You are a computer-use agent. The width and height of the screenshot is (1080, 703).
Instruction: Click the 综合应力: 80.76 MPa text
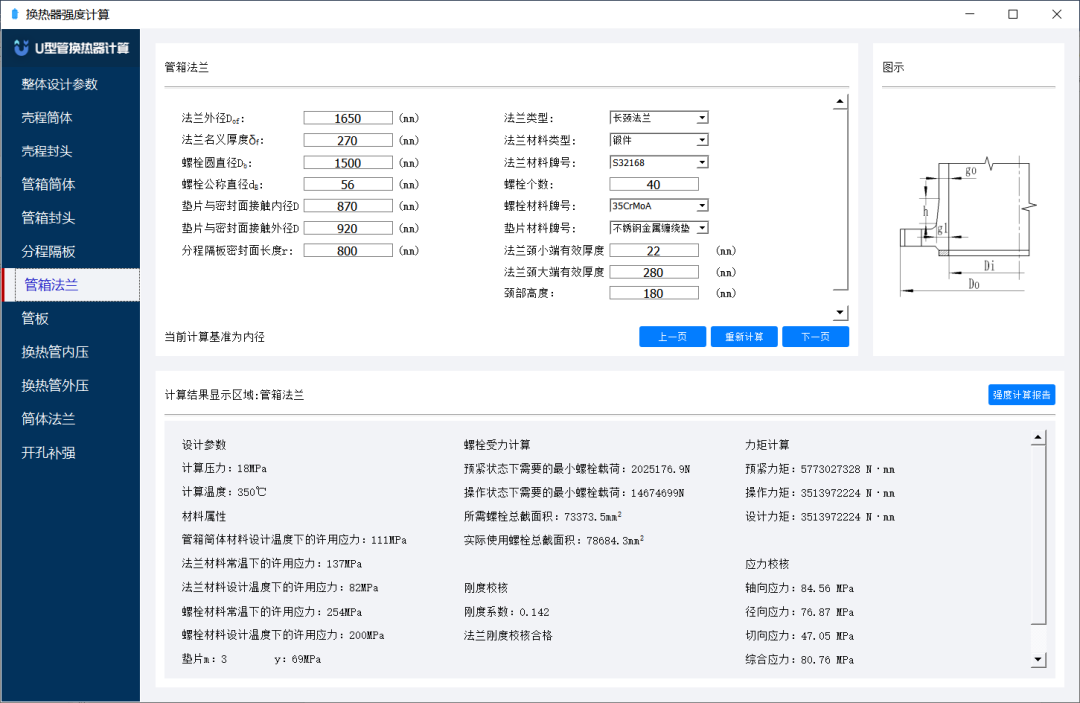pos(800,660)
